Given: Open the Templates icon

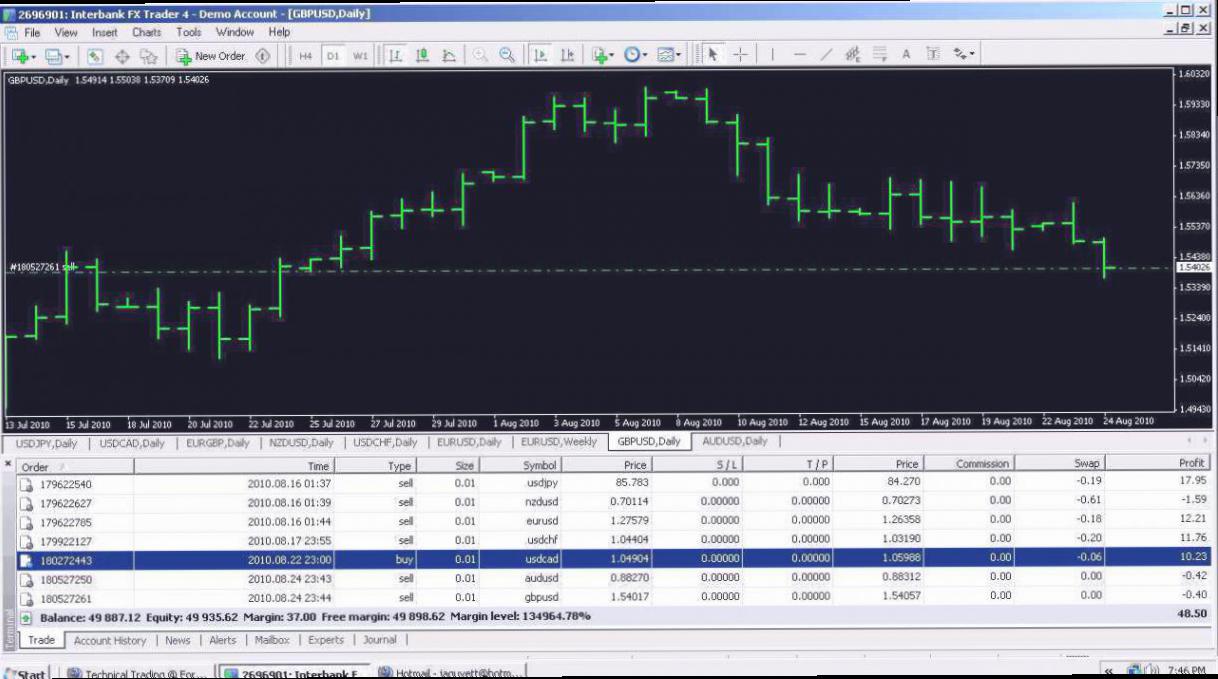Looking at the screenshot, I should click(666, 56).
